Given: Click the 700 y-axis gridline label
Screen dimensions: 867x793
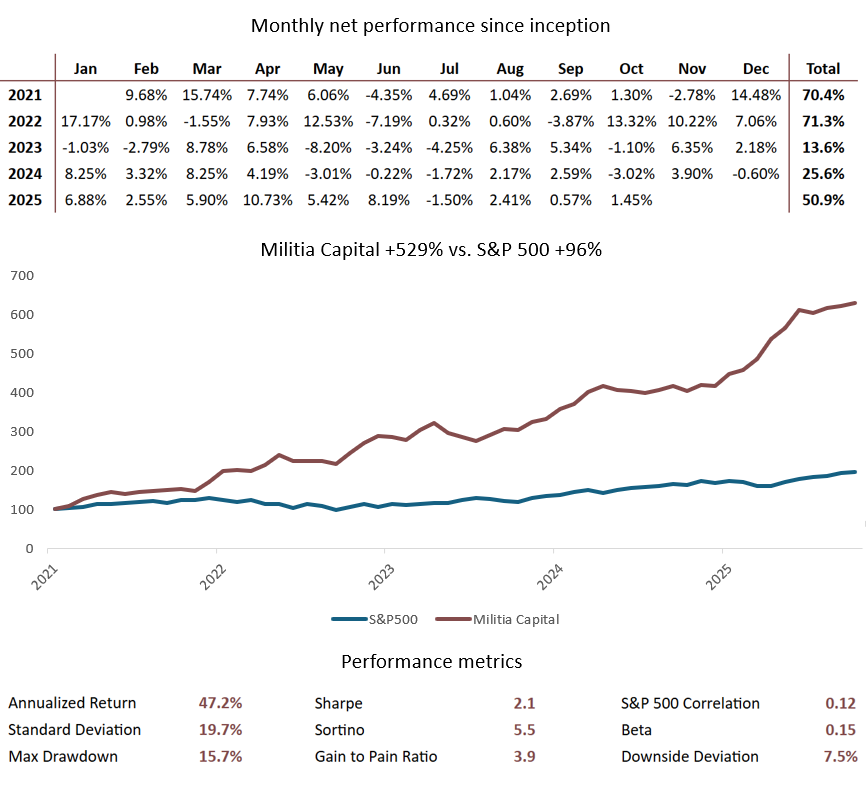Looking at the screenshot, I should (21, 275).
